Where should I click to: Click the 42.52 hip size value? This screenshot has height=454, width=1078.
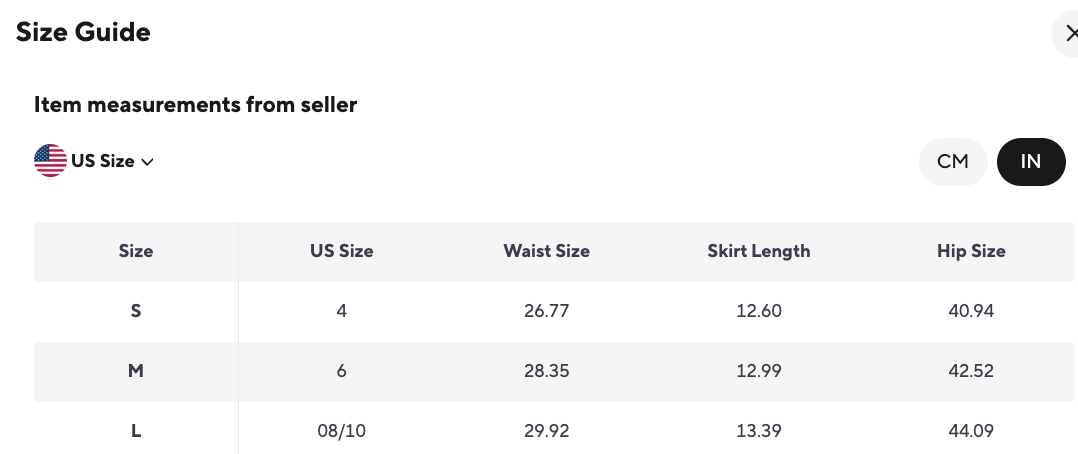[x=970, y=371]
